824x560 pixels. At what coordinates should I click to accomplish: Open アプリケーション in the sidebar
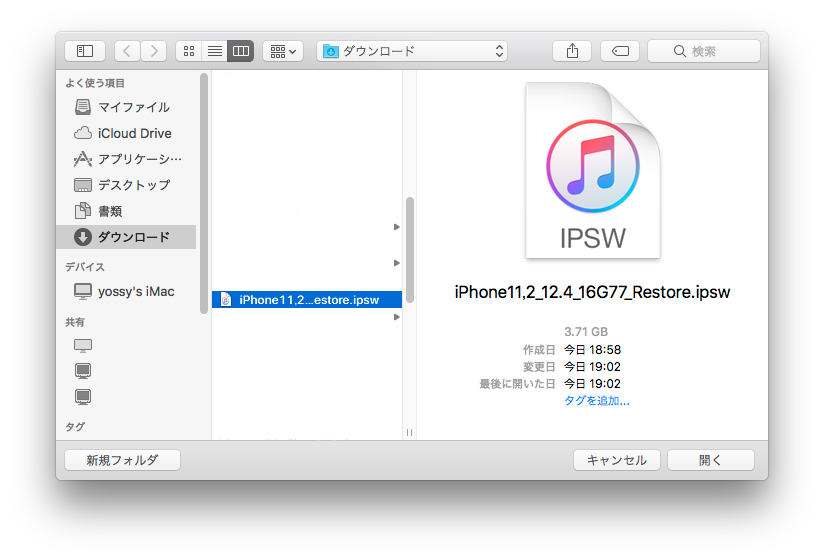(x=126, y=159)
